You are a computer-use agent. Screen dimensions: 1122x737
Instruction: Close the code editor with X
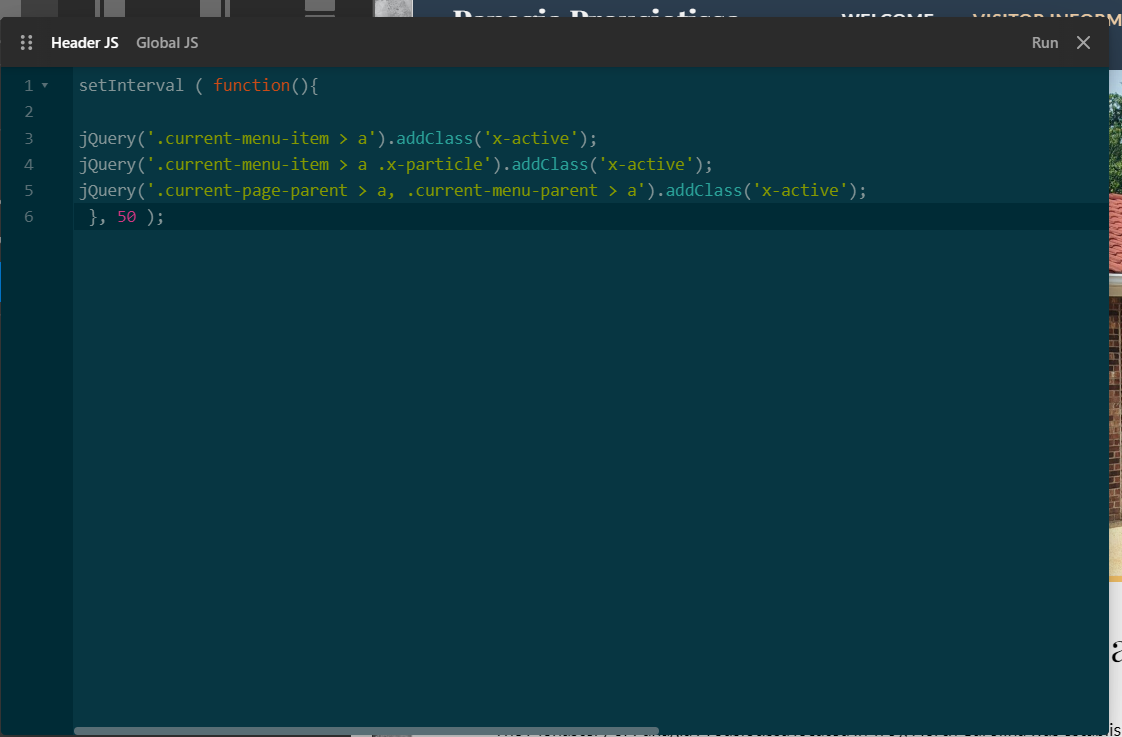pos(1083,42)
